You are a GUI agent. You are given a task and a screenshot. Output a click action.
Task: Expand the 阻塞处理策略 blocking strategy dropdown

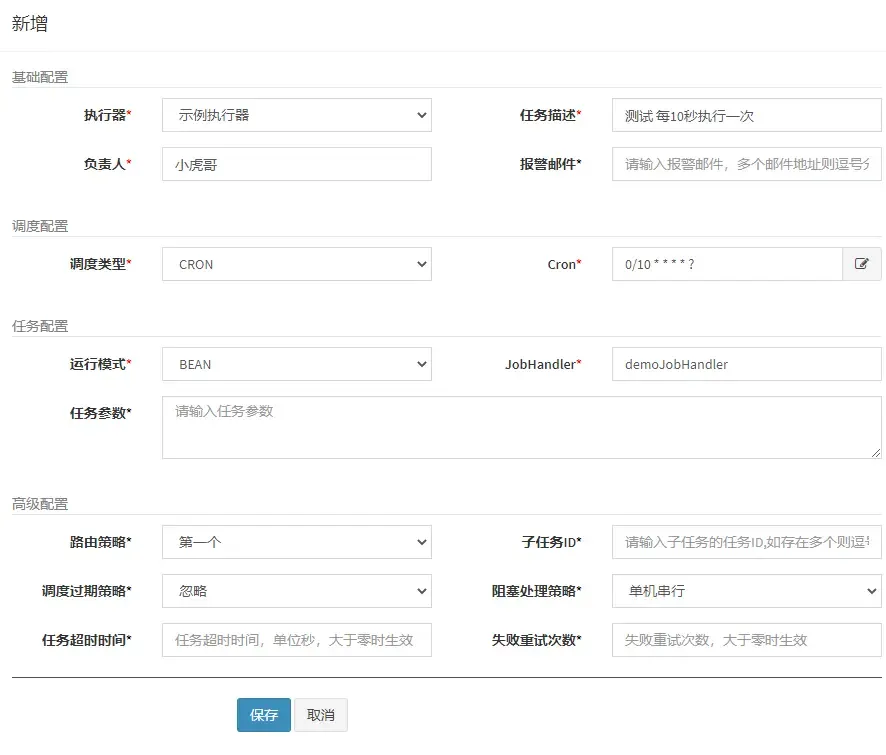click(745, 591)
